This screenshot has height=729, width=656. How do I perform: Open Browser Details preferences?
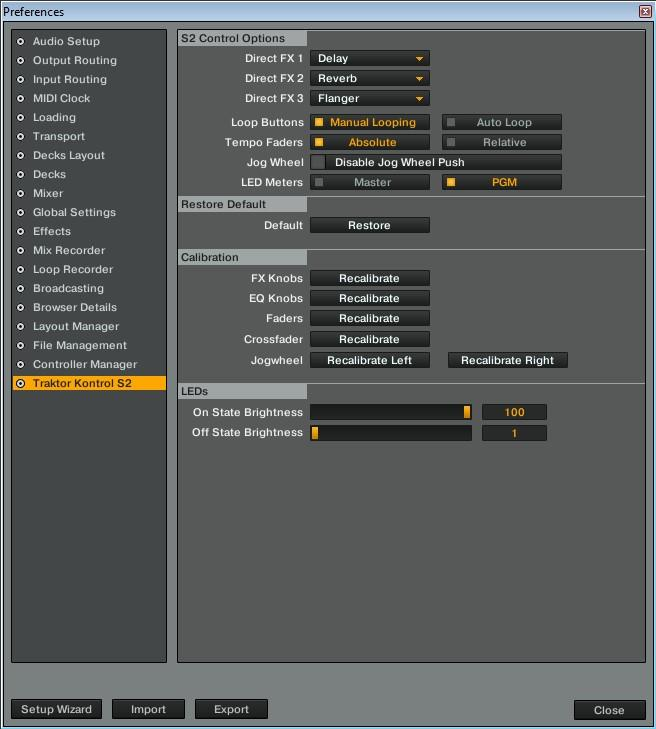point(88,307)
